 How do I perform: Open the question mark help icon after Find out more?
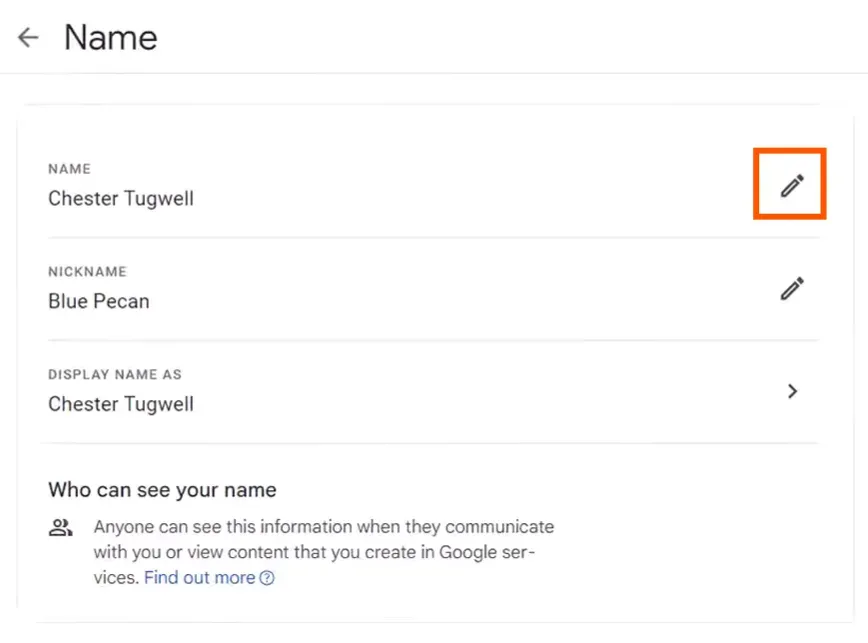point(266,577)
